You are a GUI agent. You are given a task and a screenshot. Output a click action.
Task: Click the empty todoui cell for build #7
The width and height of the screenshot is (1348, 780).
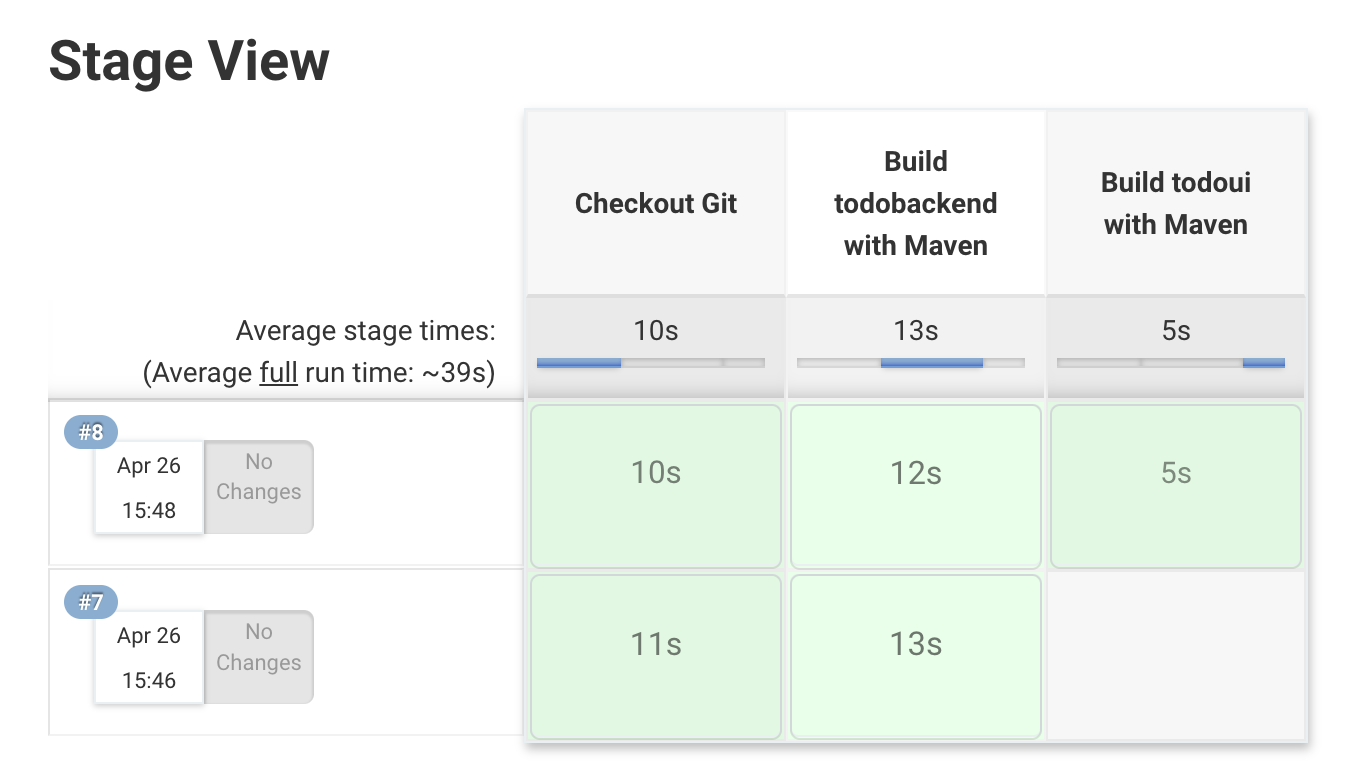coord(1176,656)
